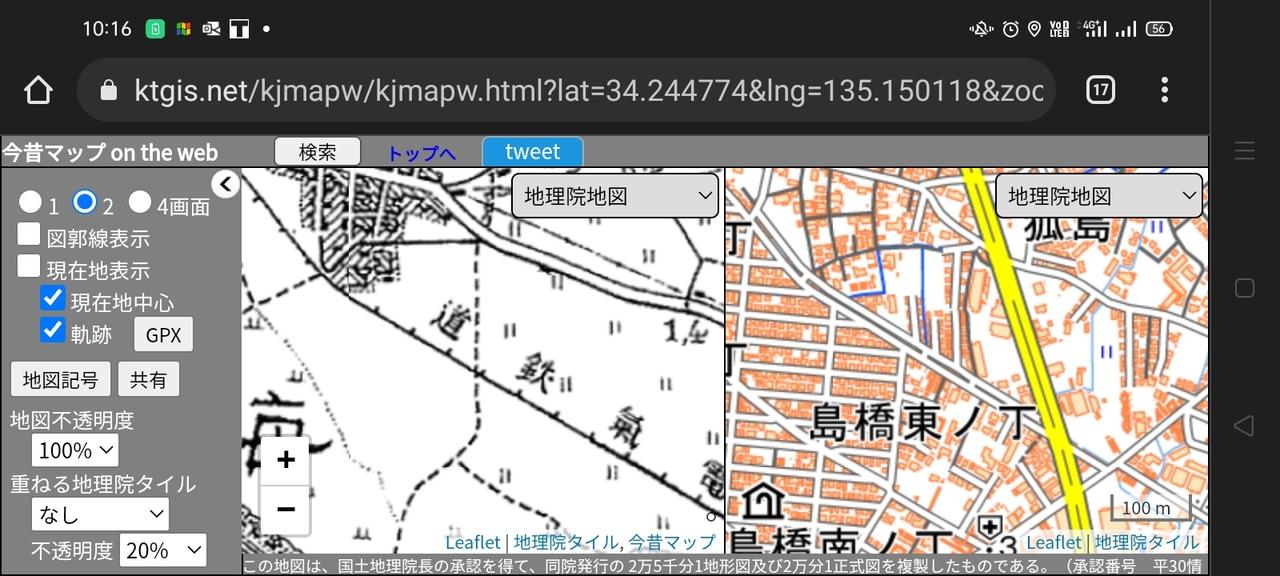Tap the padlock icon in address bar
Screen dimensions: 1280x576
(109, 91)
